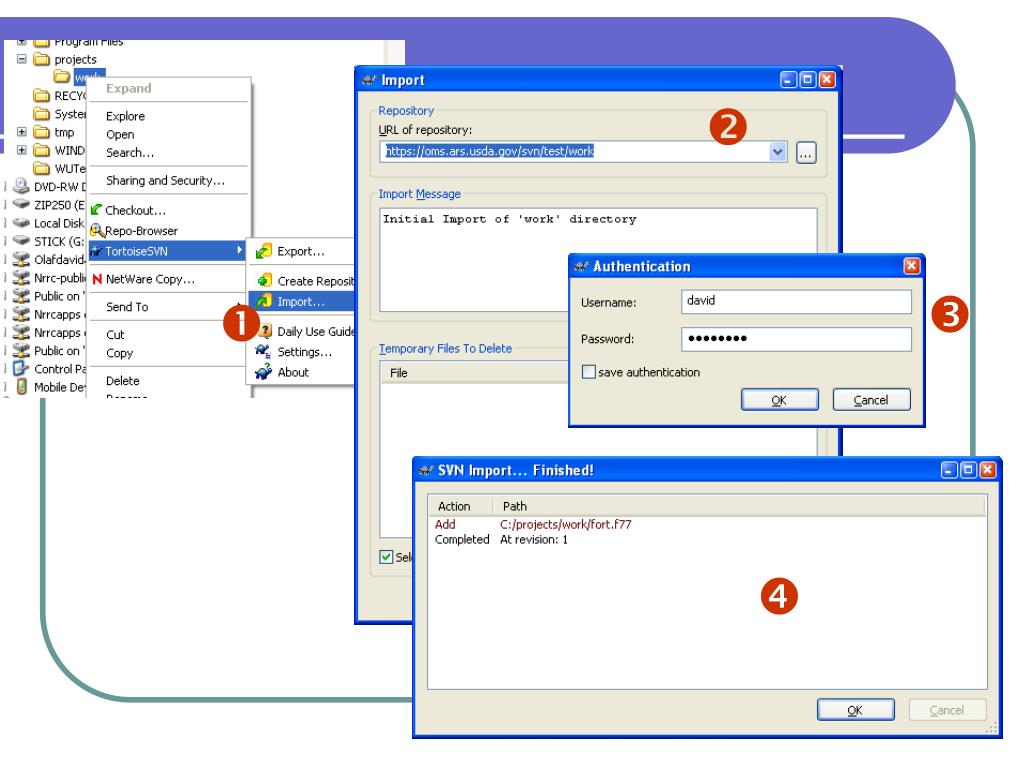Screen dimensions: 1024x768
Task: Click OK in the Authentication dialog
Action: pyautogui.click(x=779, y=400)
